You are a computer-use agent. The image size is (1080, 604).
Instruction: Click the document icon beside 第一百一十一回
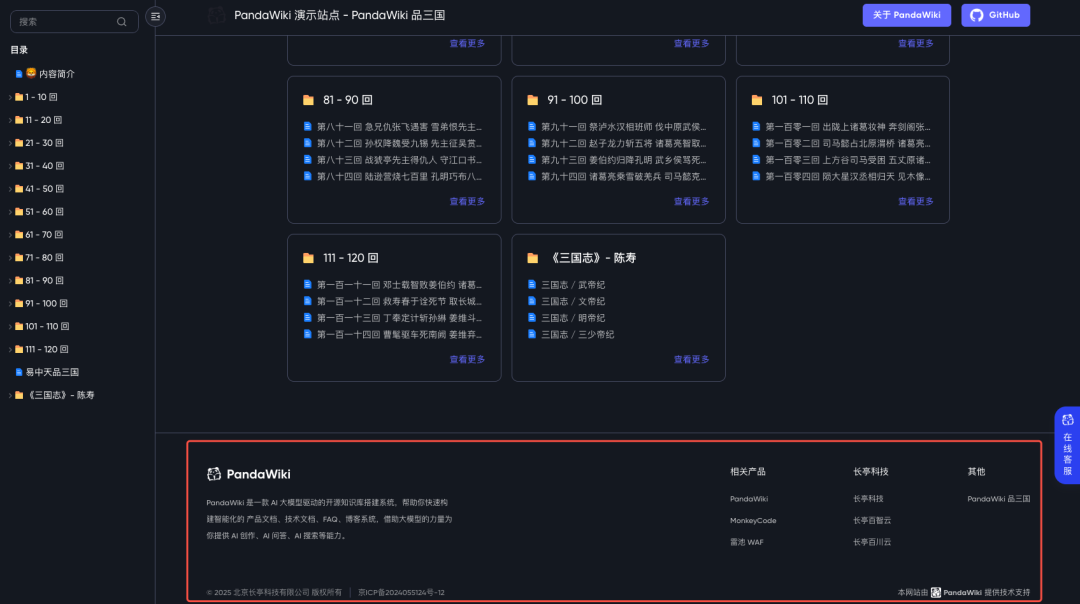click(306, 284)
